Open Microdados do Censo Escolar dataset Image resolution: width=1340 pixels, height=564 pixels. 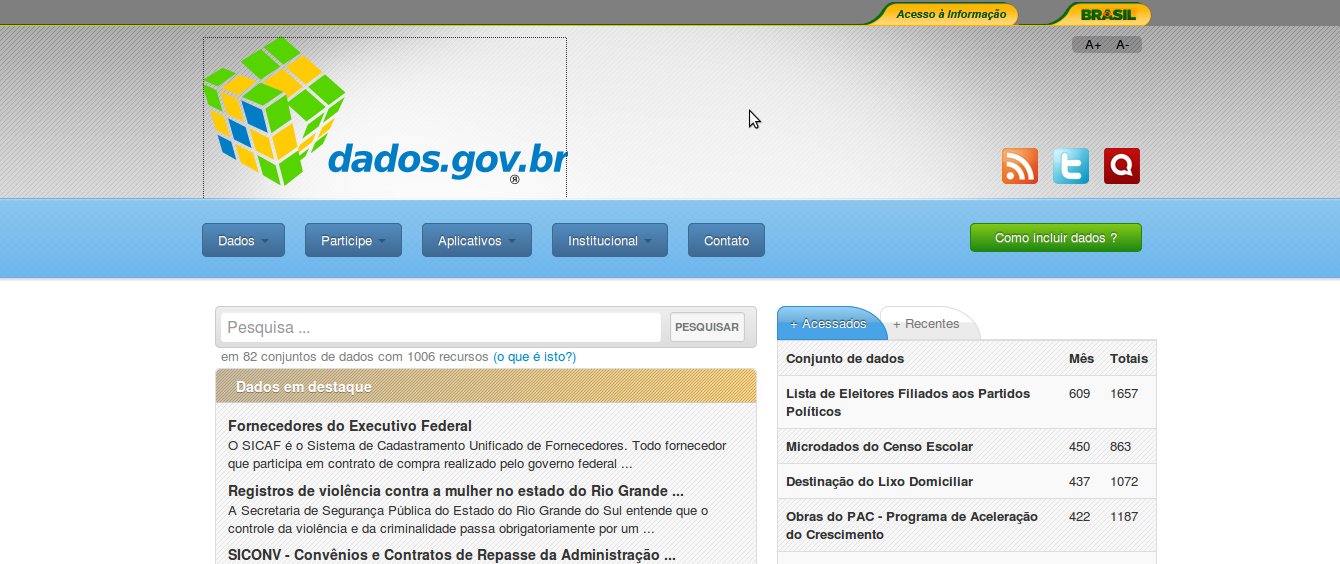(x=879, y=447)
